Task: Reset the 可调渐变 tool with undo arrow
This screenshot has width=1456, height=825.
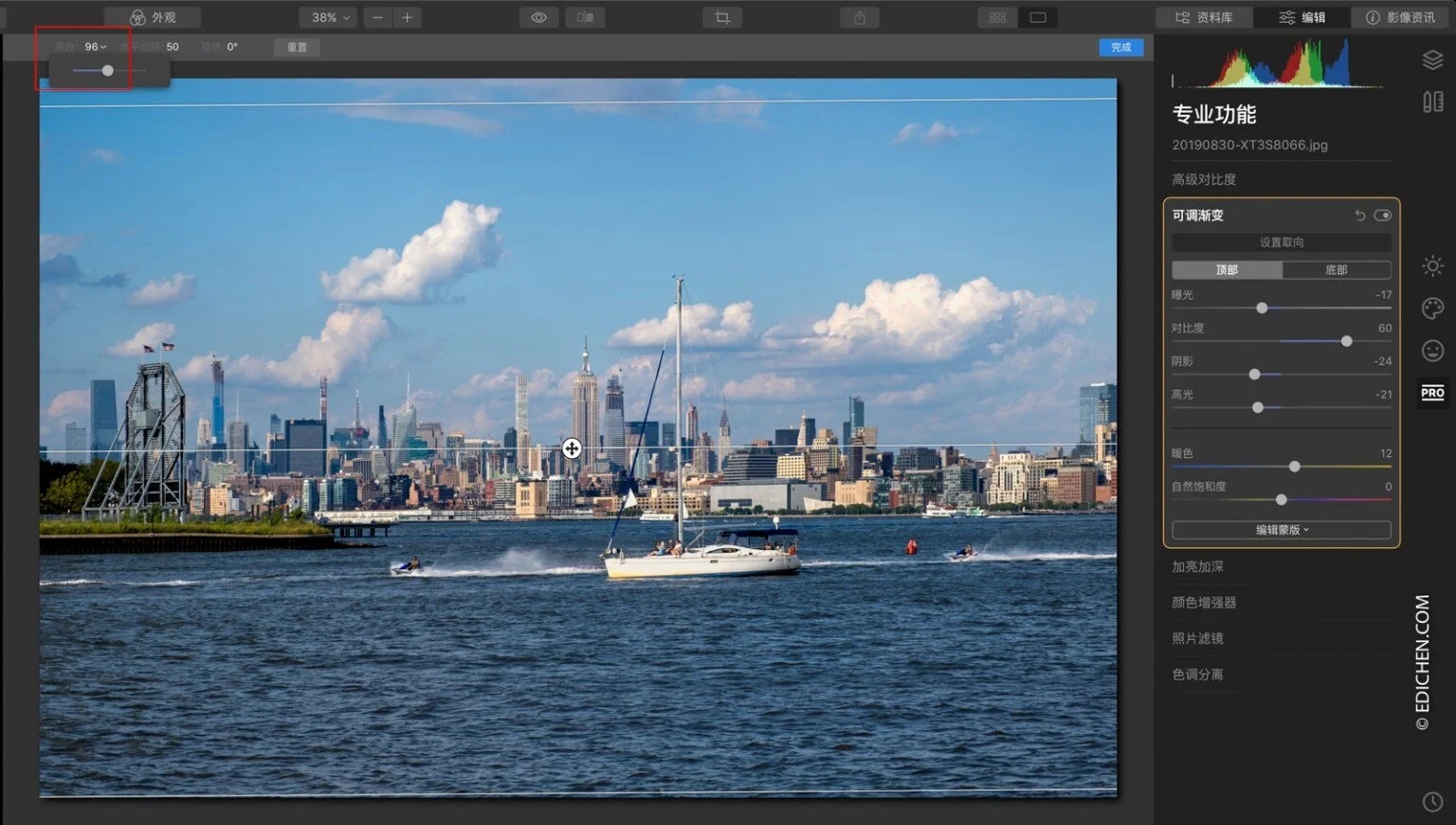Action: (x=1359, y=215)
